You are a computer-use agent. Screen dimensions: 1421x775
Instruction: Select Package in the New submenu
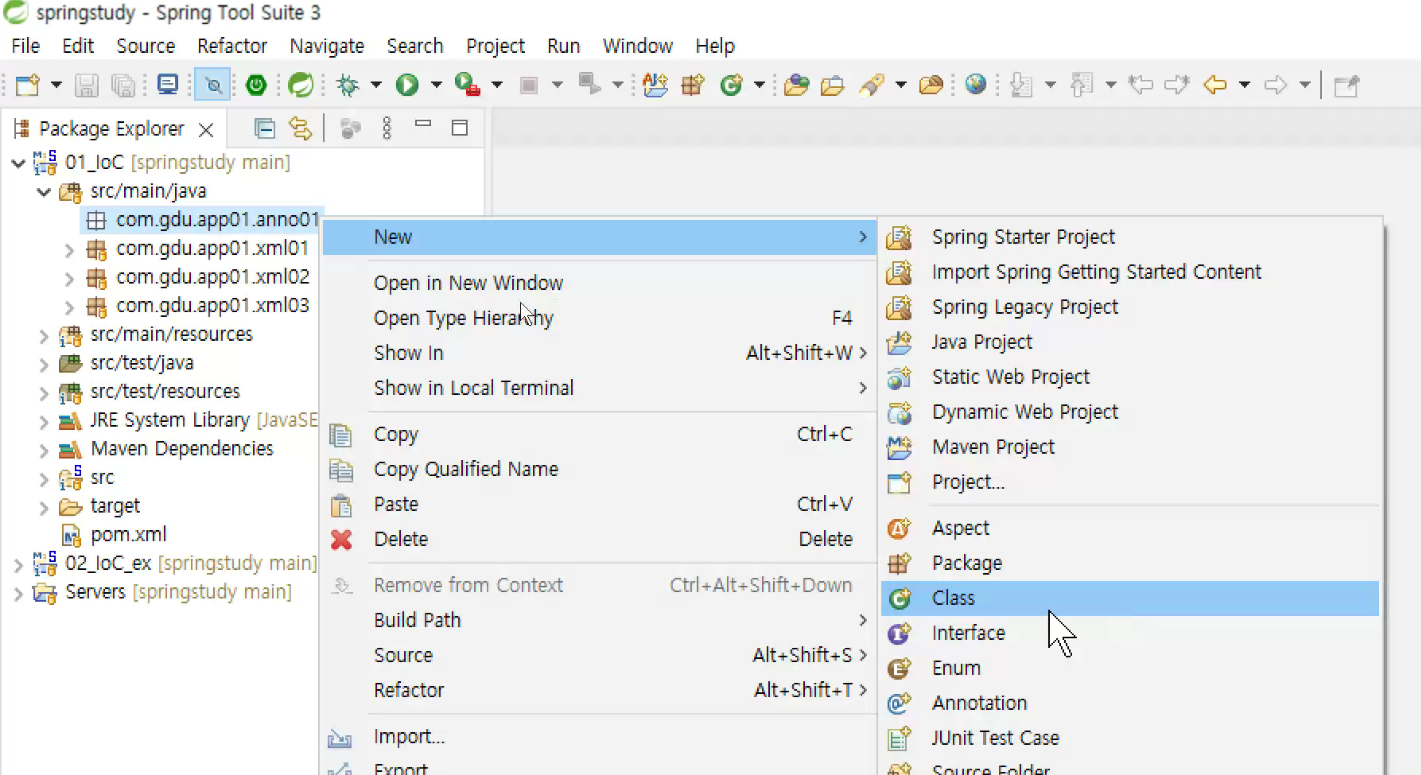pos(1130,563)
